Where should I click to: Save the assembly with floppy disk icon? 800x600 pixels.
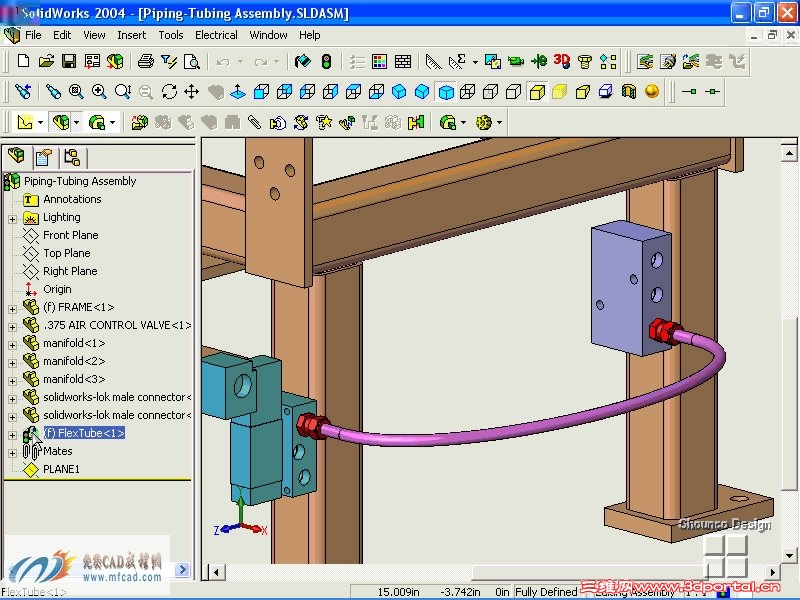pos(69,61)
